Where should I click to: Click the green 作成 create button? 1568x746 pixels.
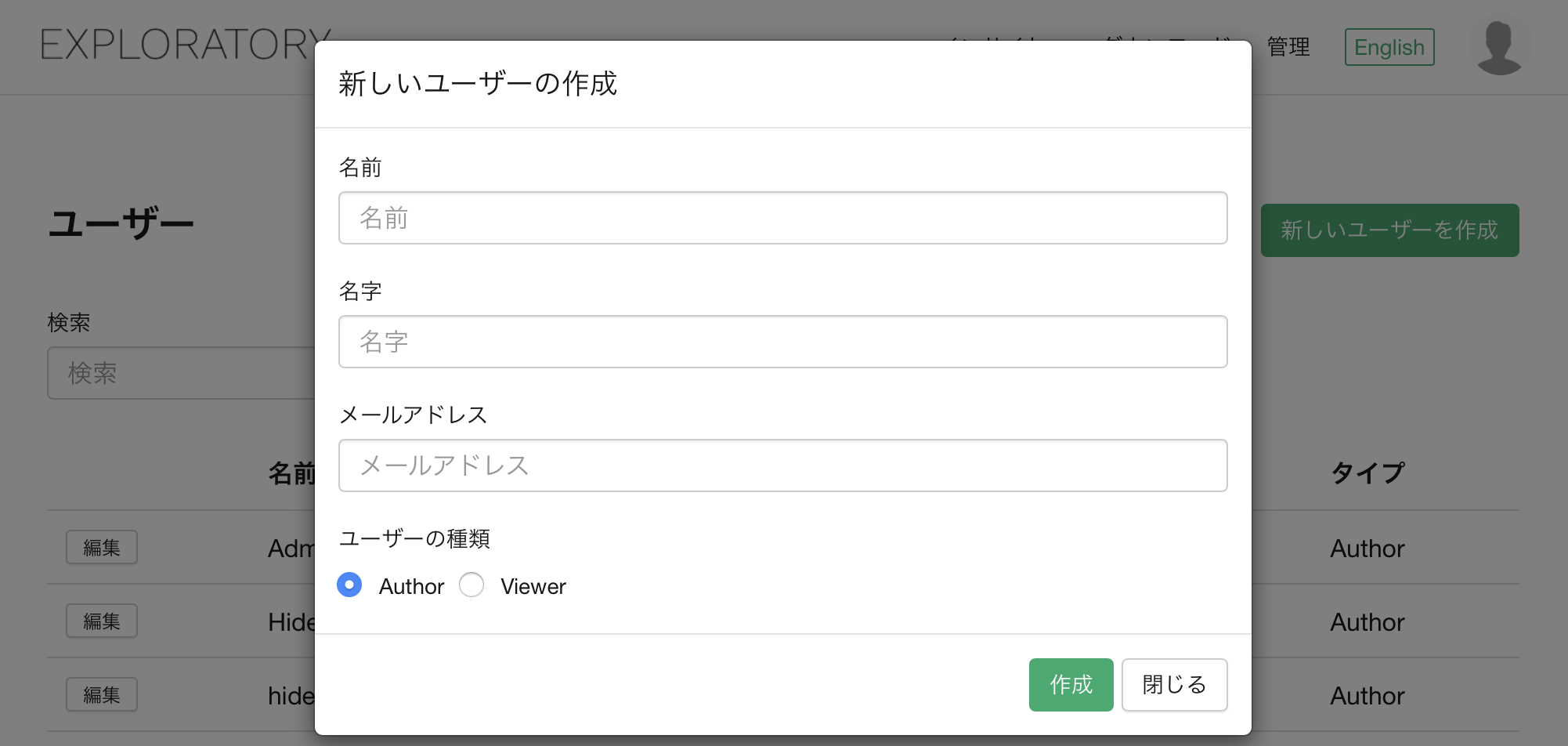click(x=1071, y=685)
